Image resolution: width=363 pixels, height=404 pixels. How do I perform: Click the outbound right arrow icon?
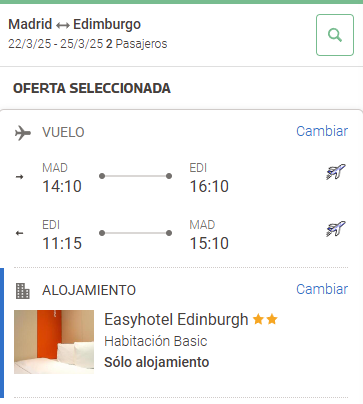coord(20,177)
